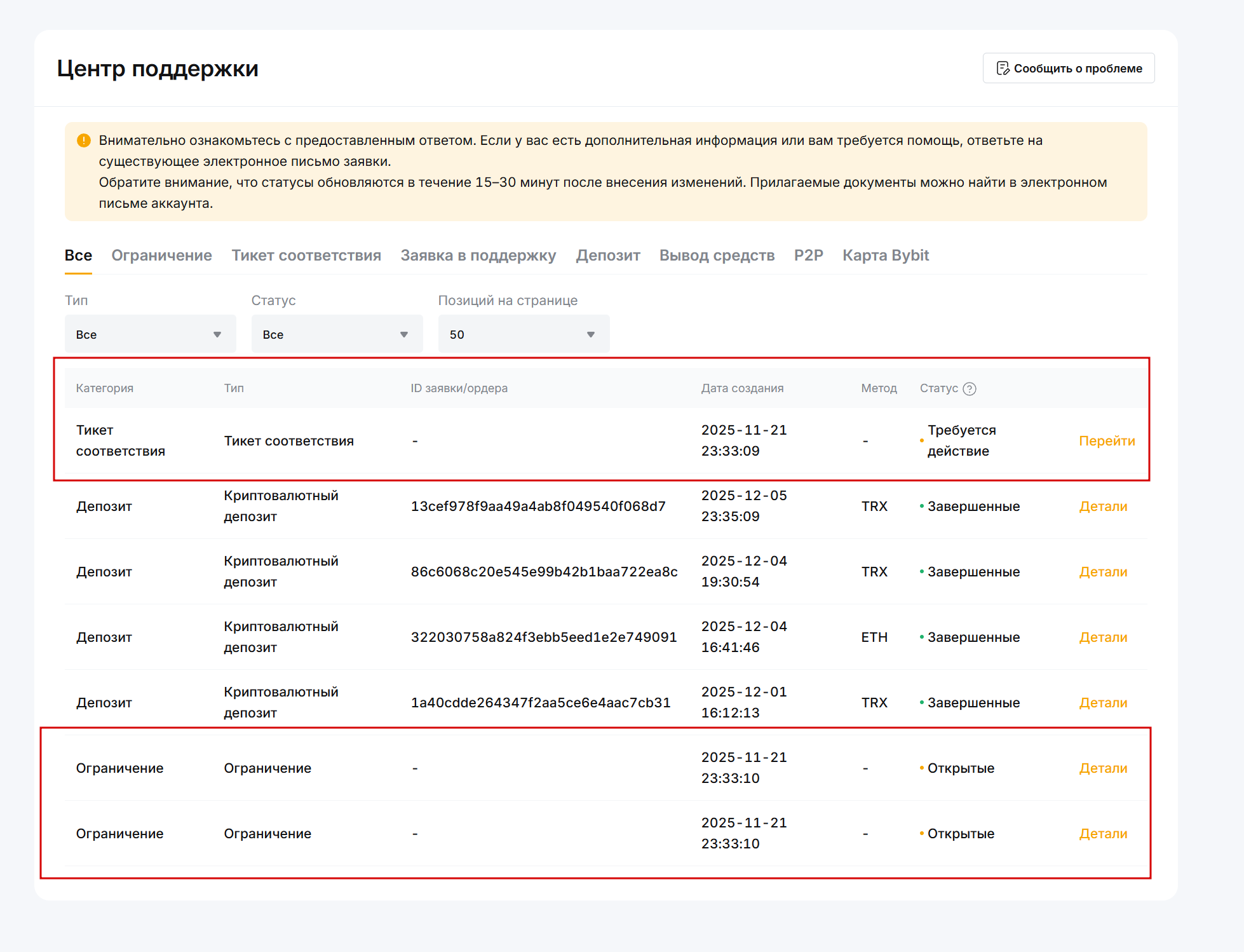Go to the Депозит tab

pyautogui.click(x=607, y=255)
